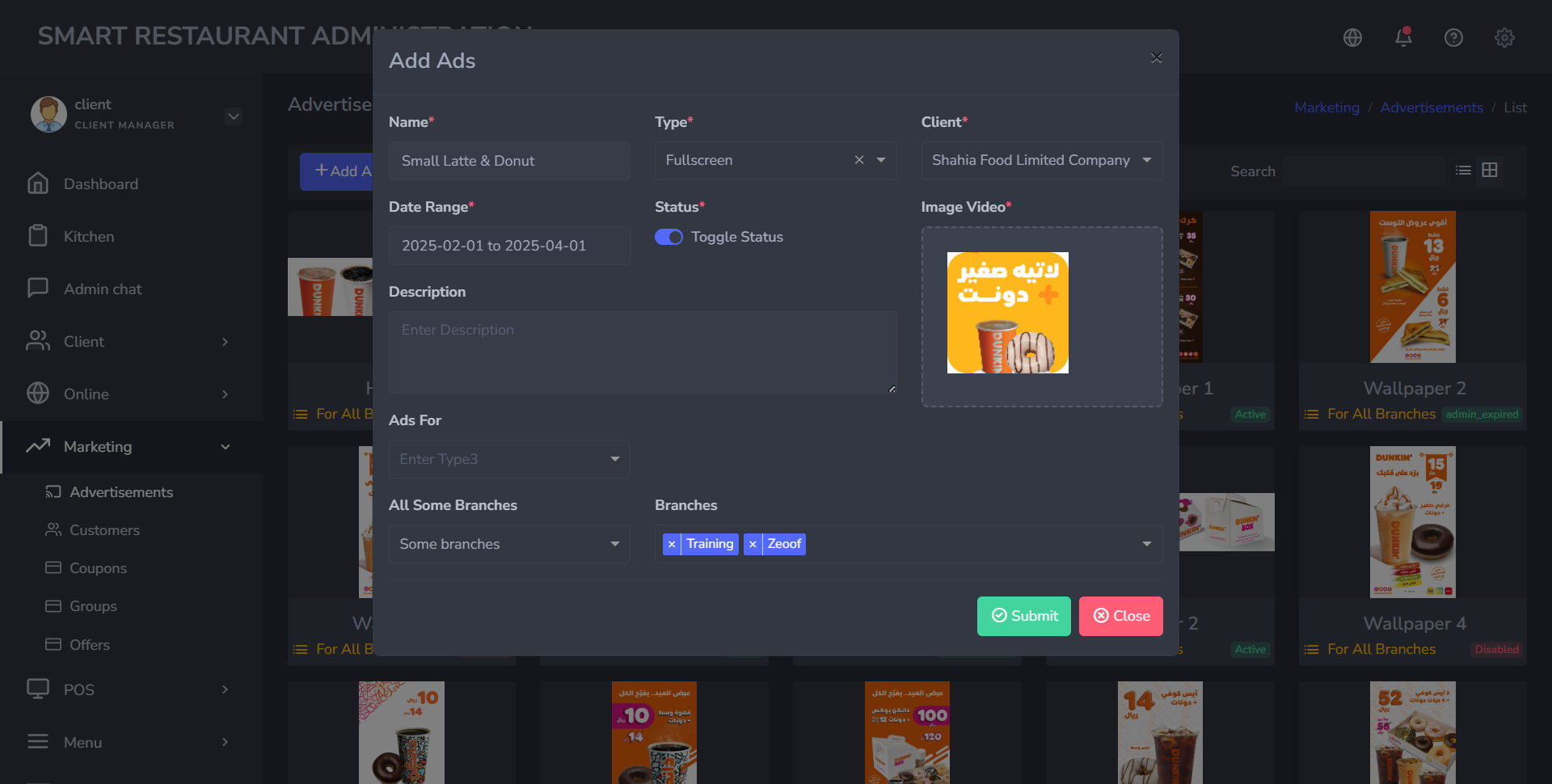Click list icon beside Wallpaper 4 For All Branches

coord(1311,649)
